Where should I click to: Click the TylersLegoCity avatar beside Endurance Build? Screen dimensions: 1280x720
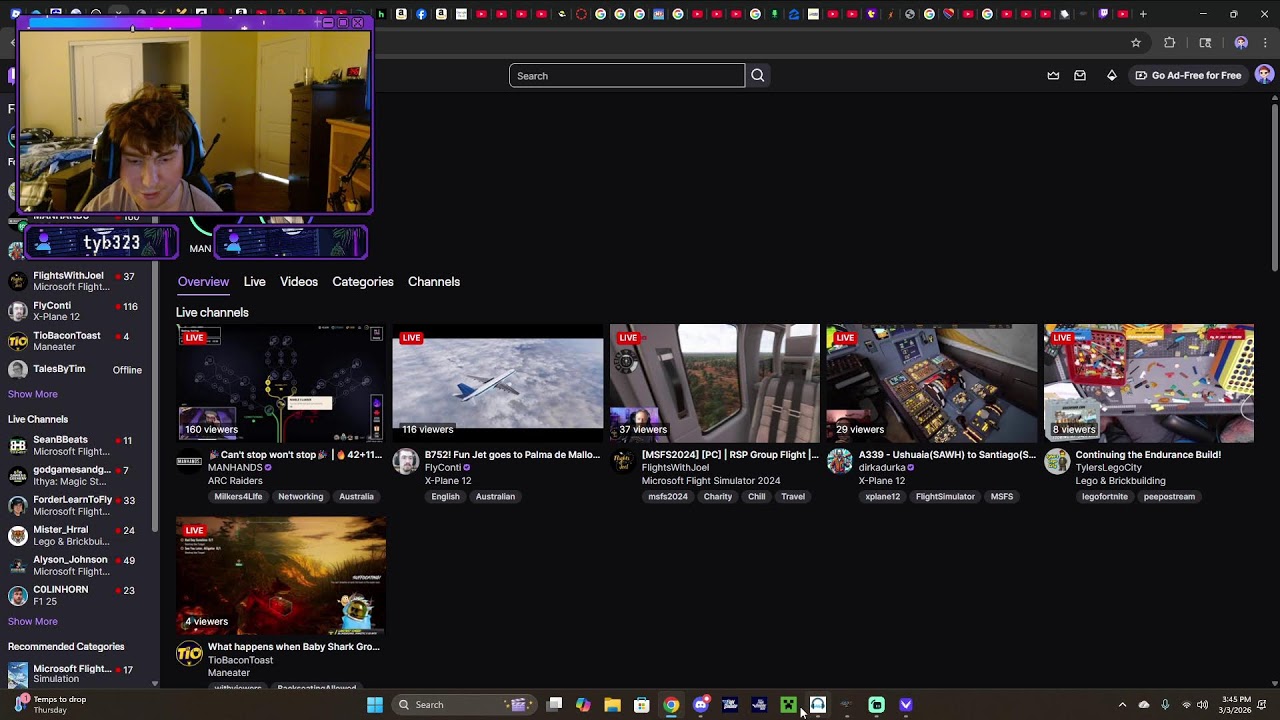coord(1057,461)
